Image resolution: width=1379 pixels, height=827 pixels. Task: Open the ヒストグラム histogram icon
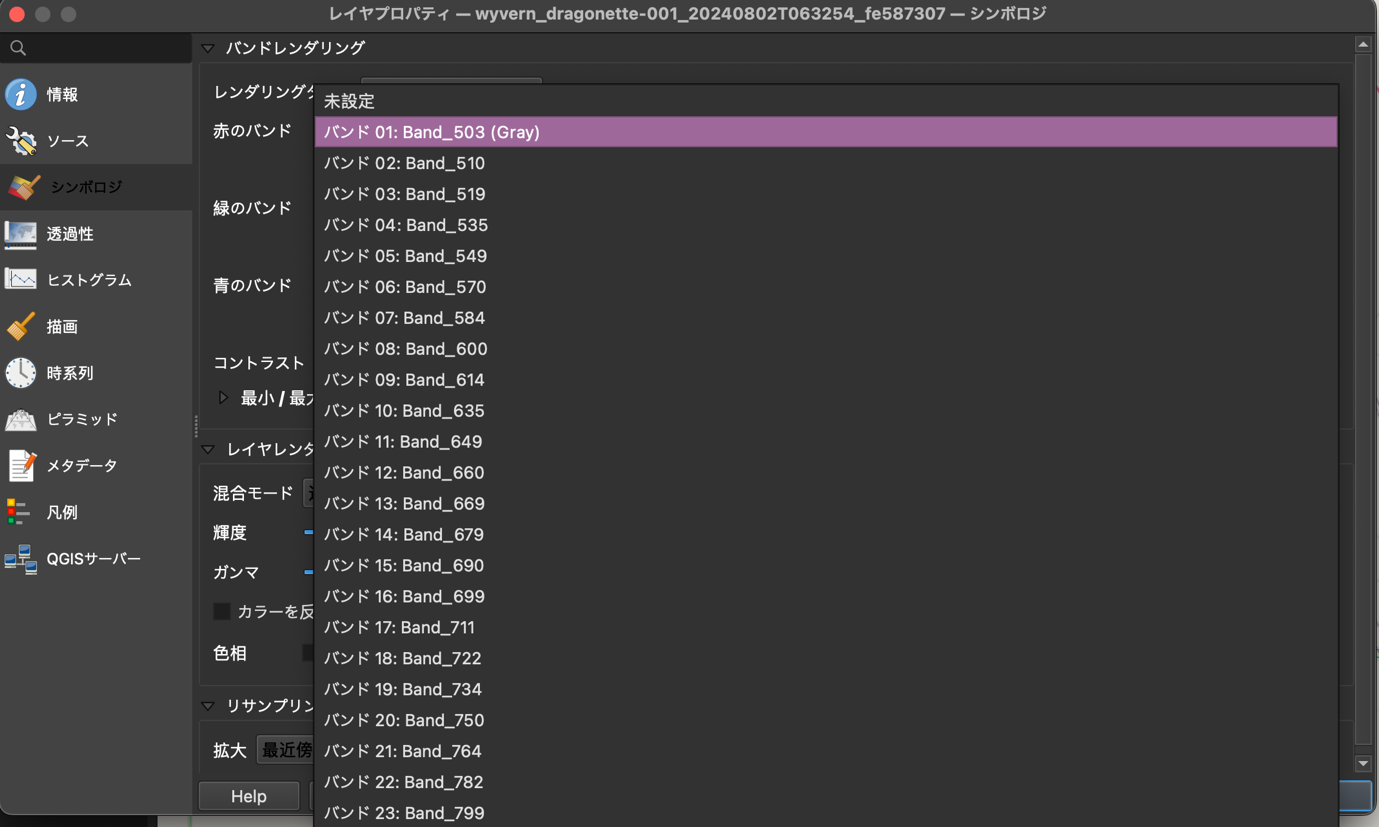(21, 280)
